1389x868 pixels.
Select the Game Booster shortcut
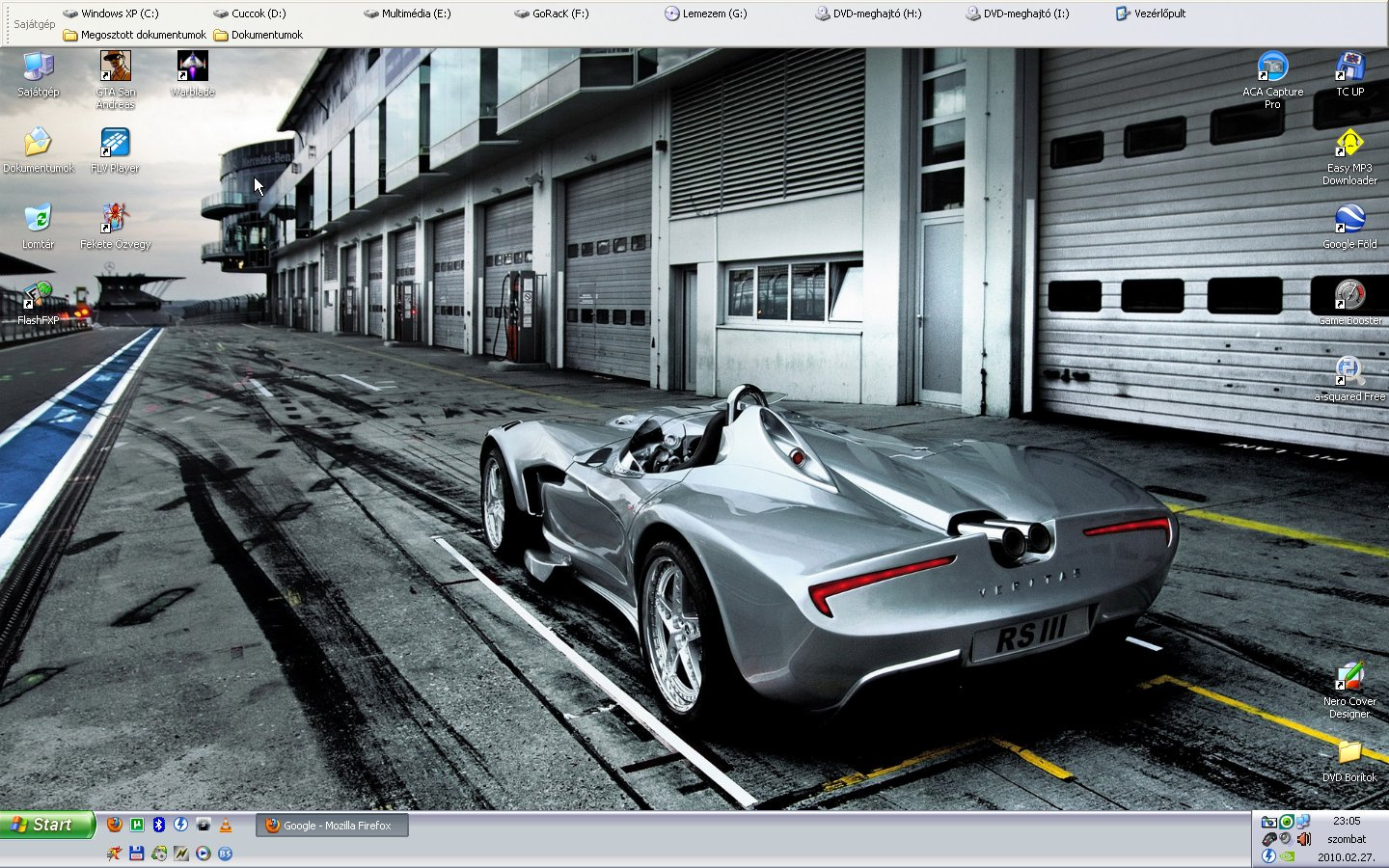coord(1349,303)
